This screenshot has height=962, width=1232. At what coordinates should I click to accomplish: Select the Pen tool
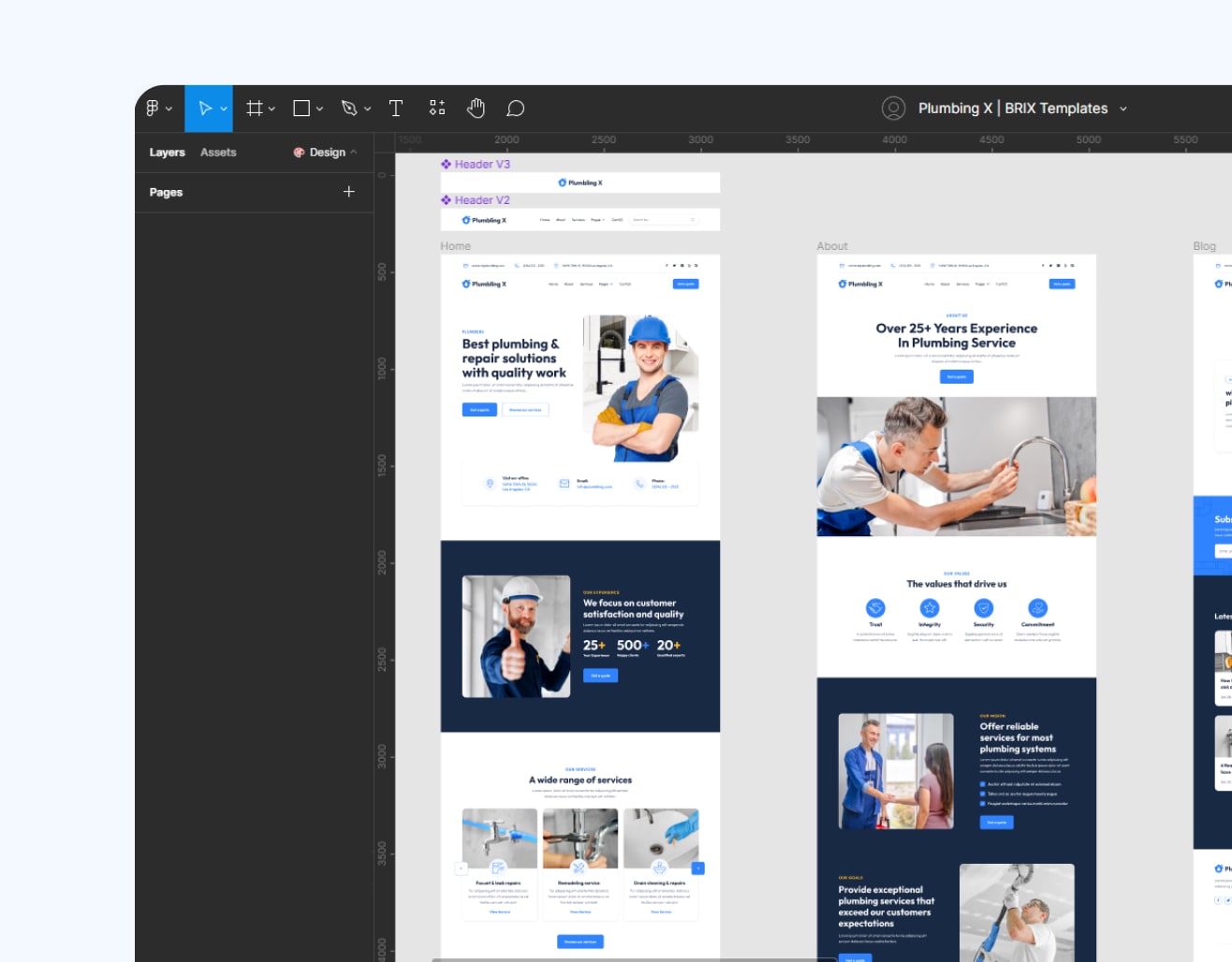click(349, 108)
